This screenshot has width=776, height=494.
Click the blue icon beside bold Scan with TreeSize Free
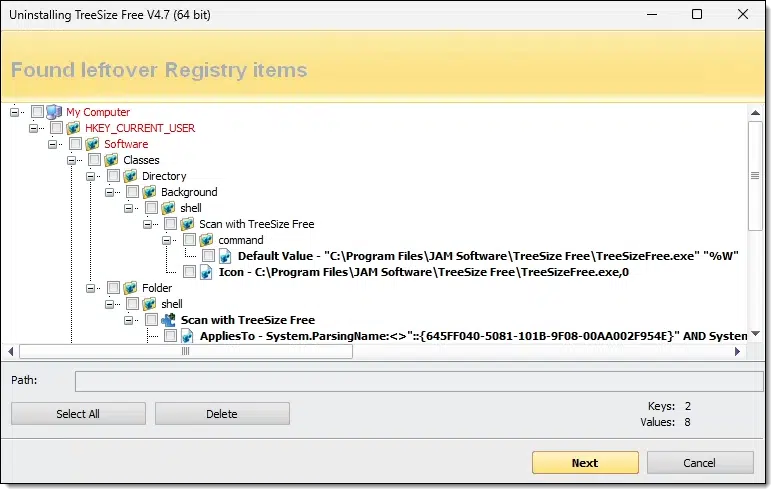tap(168, 320)
